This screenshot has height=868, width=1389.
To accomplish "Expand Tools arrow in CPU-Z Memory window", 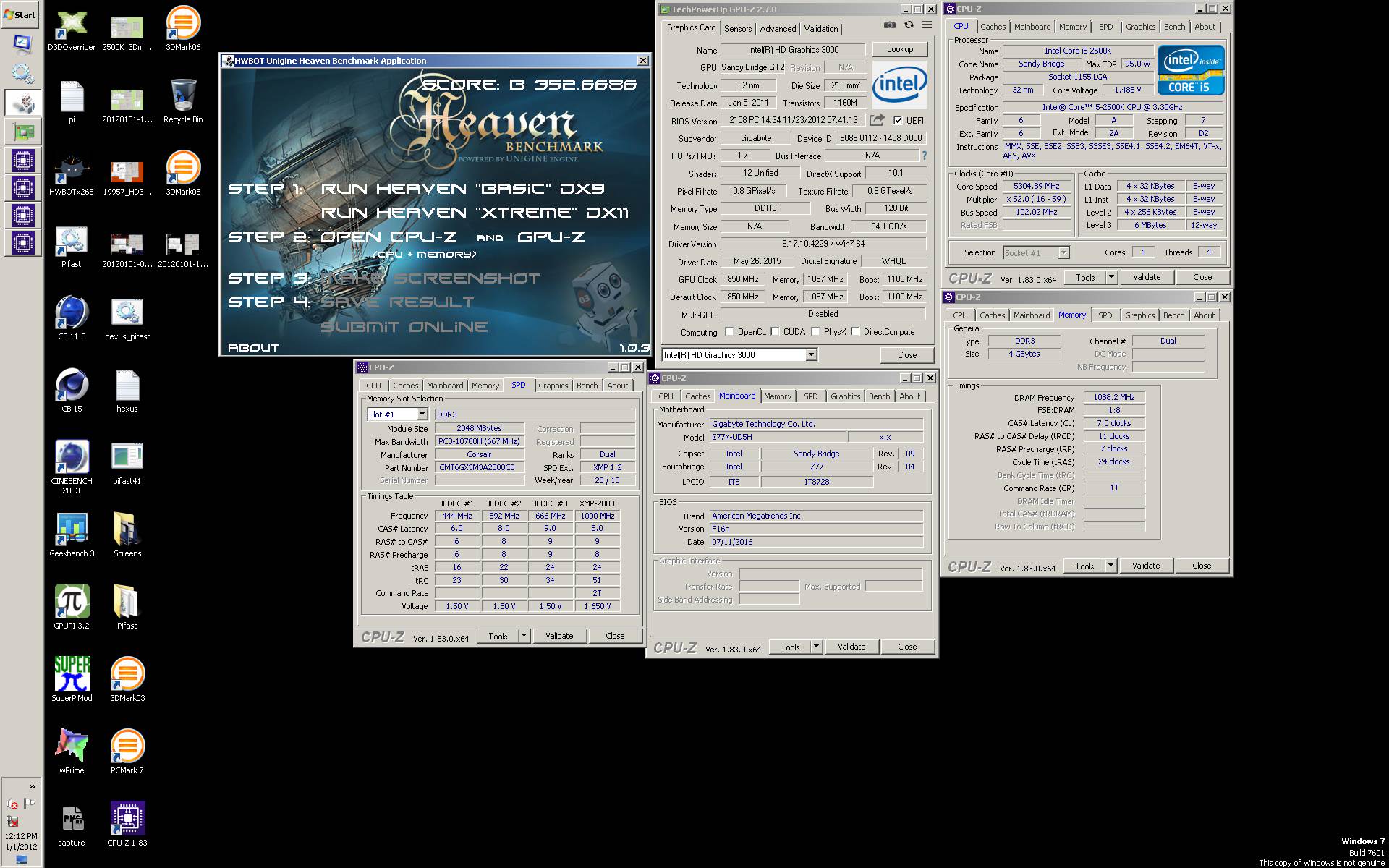I will coord(1112,566).
